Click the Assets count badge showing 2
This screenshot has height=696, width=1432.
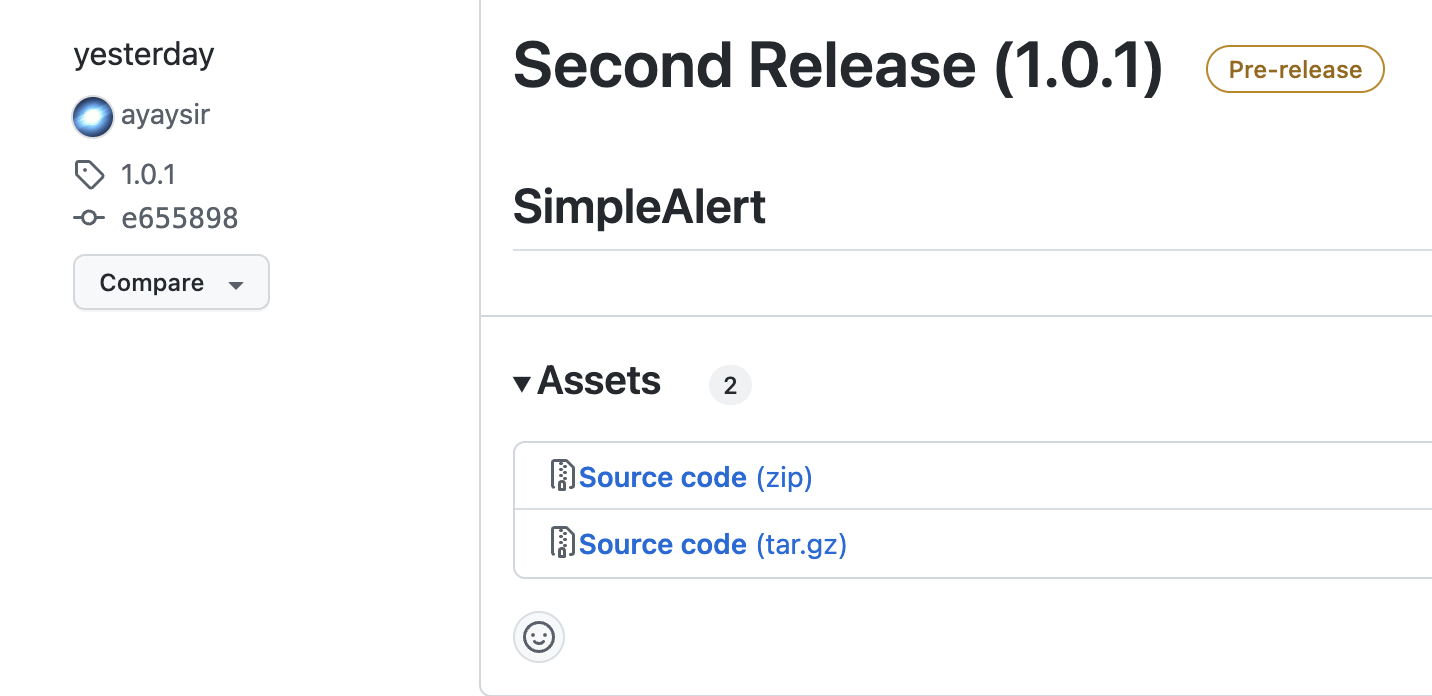point(730,386)
